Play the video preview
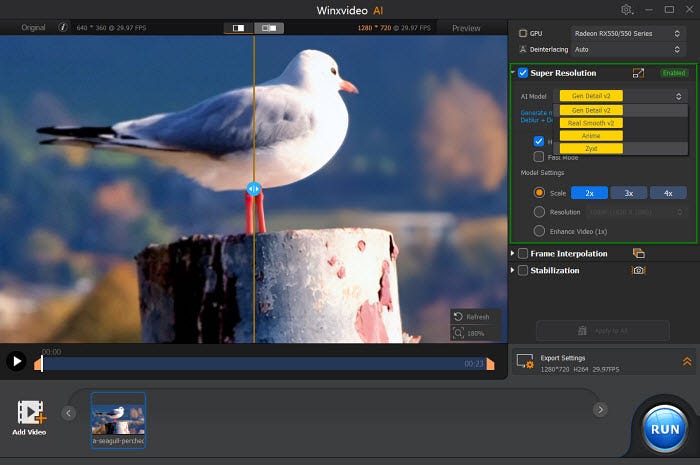Viewport: 700px width, 465px height. (16, 361)
